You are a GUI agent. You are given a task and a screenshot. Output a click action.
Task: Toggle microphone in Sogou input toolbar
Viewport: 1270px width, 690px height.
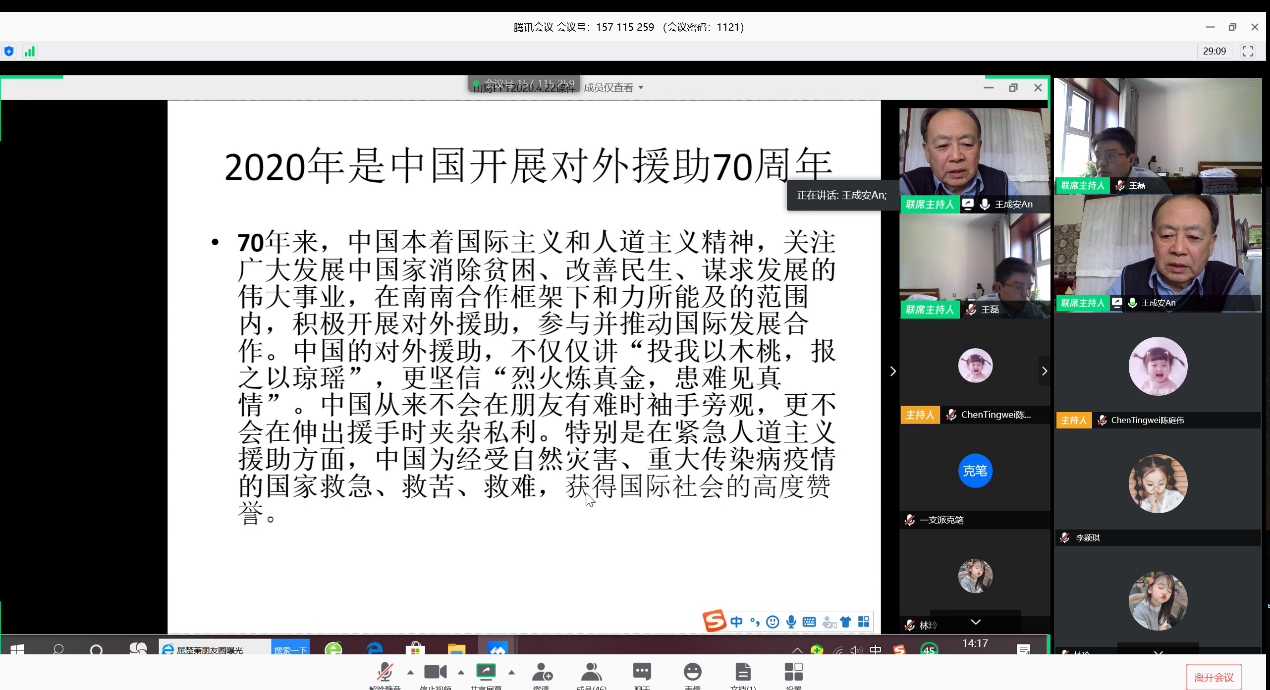pos(791,622)
